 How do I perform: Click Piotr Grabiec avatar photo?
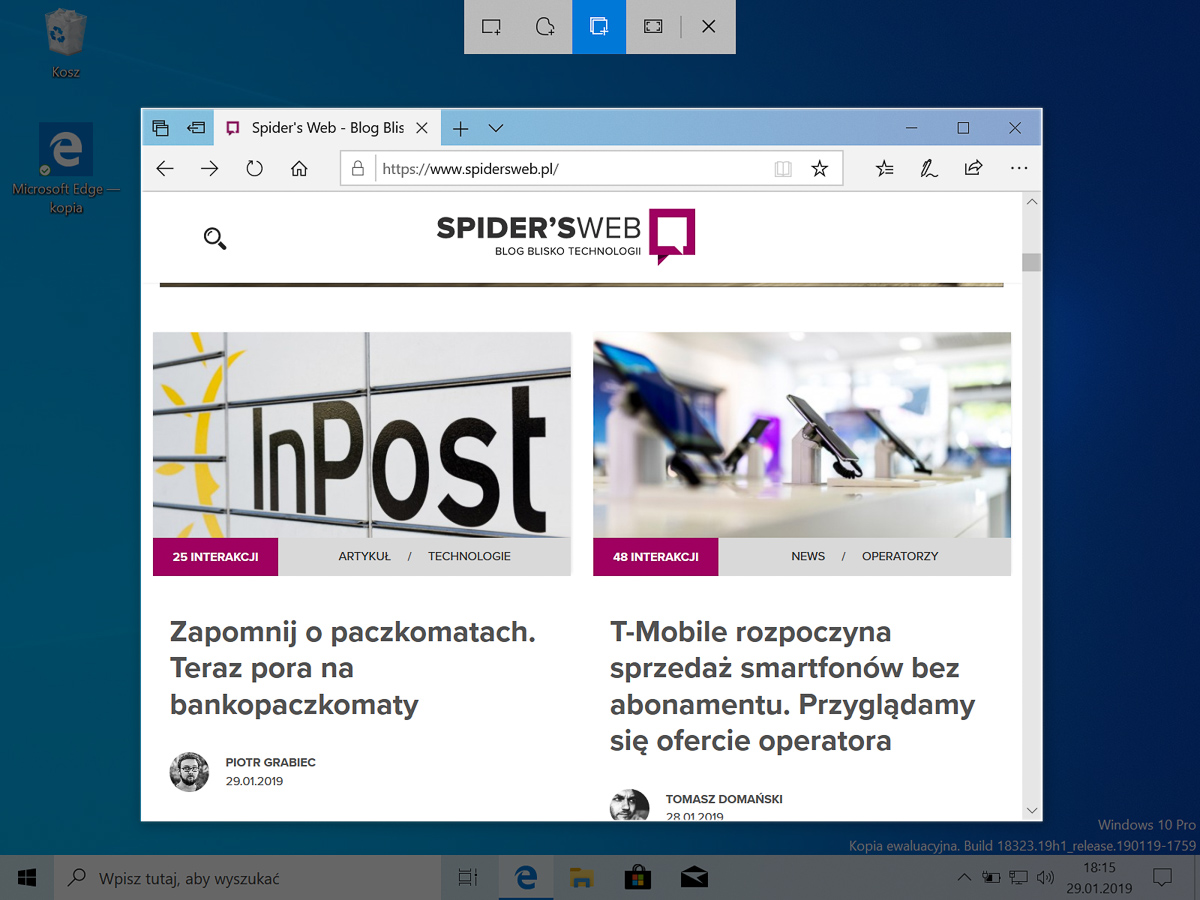pyautogui.click(x=189, y=772)
